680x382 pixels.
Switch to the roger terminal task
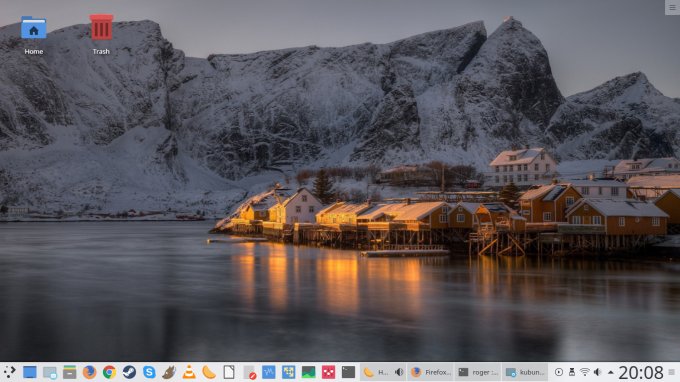(x=478, y=372)
